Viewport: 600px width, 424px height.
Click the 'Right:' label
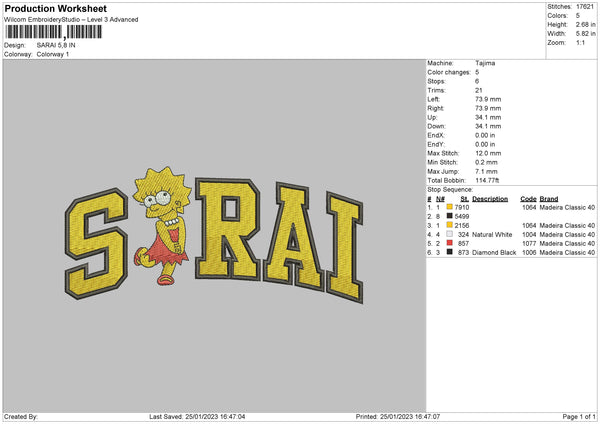[x=435, y=108]
